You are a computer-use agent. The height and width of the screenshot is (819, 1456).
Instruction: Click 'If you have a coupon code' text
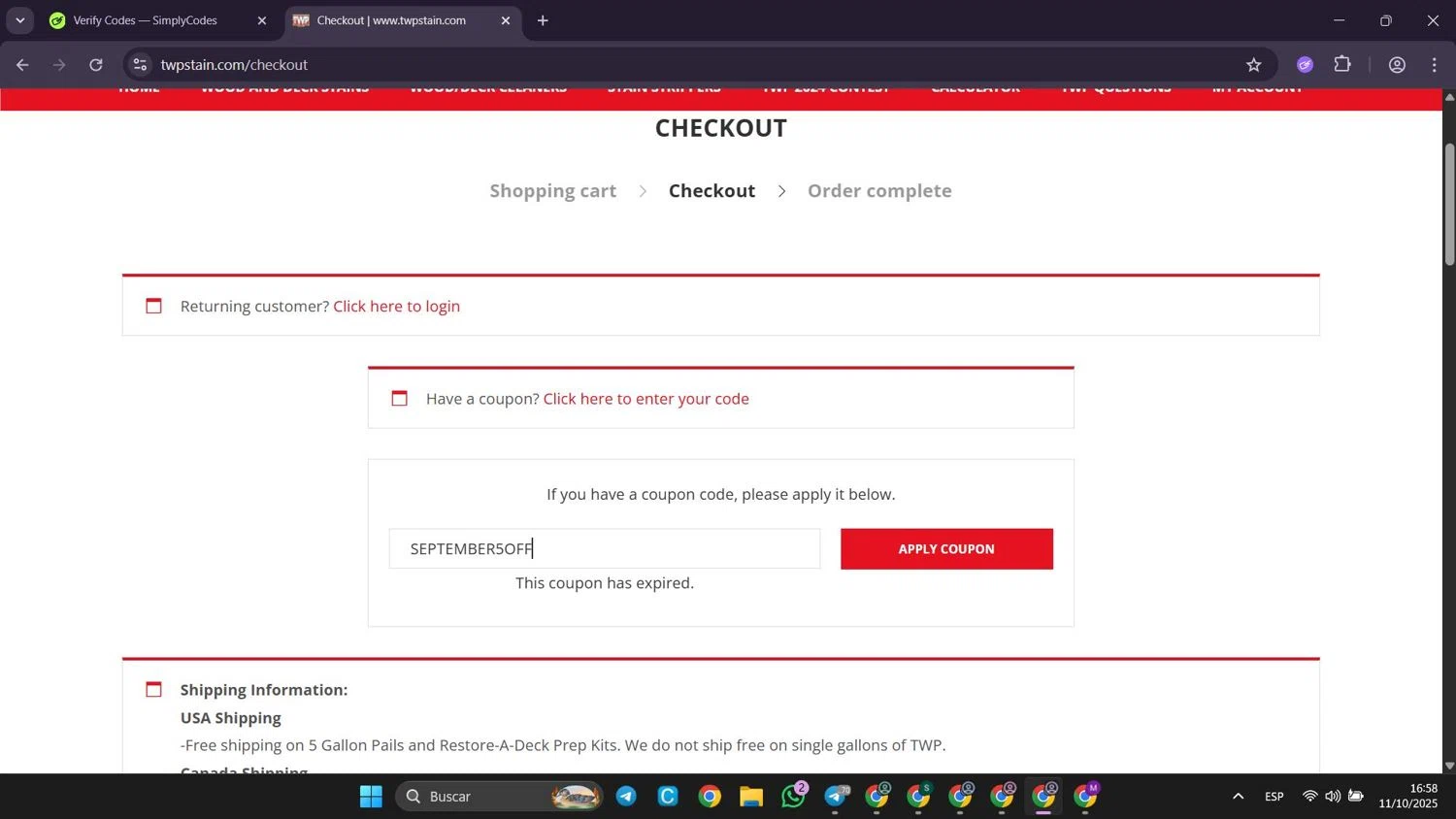(720, 495)
